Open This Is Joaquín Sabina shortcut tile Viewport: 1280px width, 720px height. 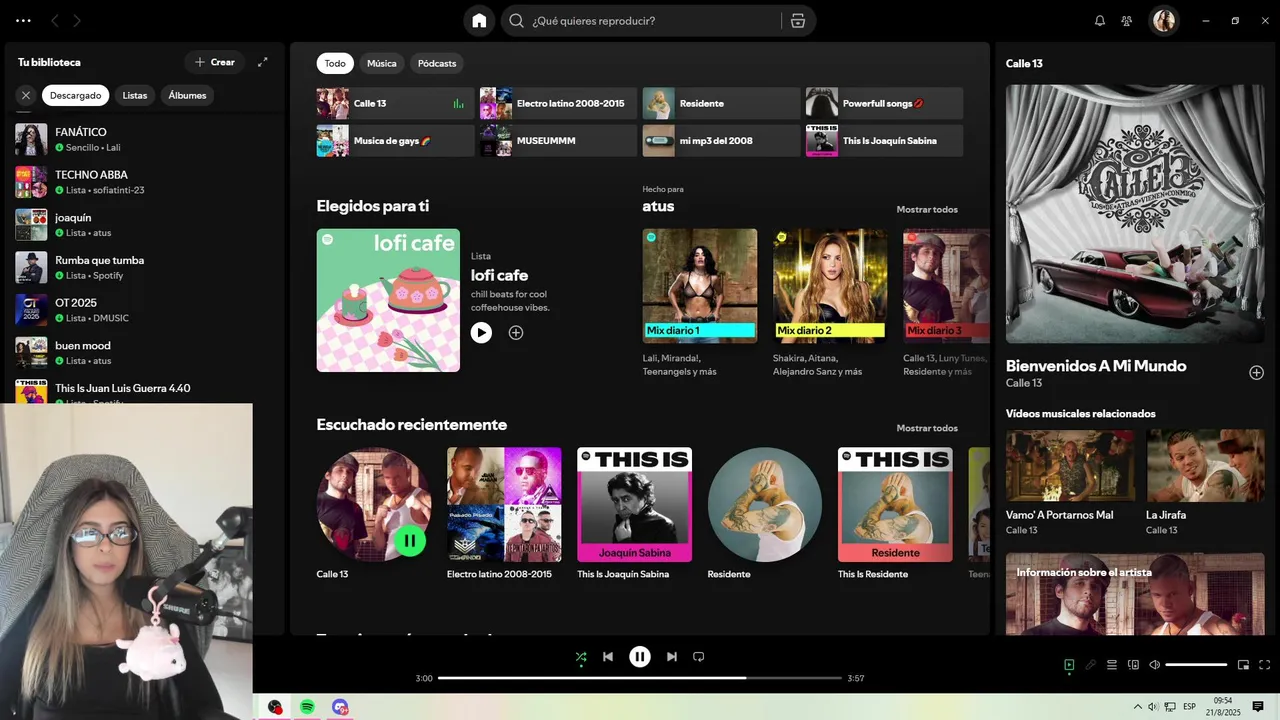[884, 141]
